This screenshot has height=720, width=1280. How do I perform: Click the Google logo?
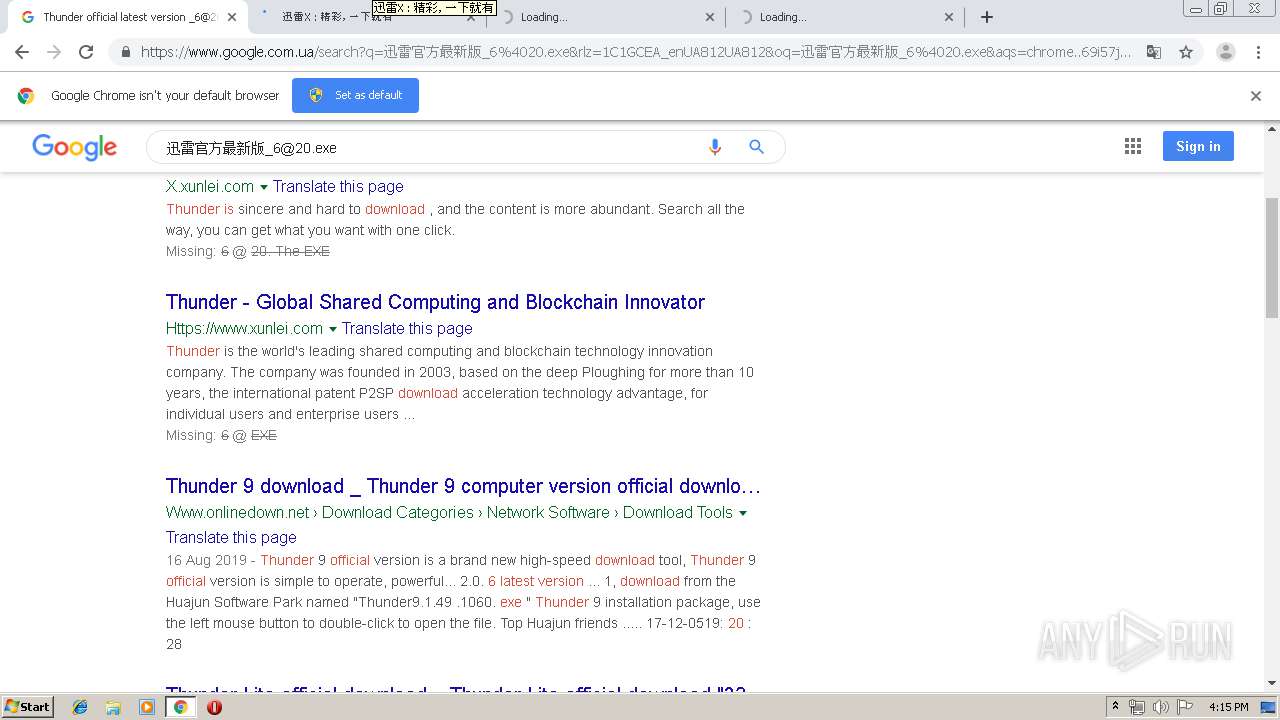click(75, 147)
